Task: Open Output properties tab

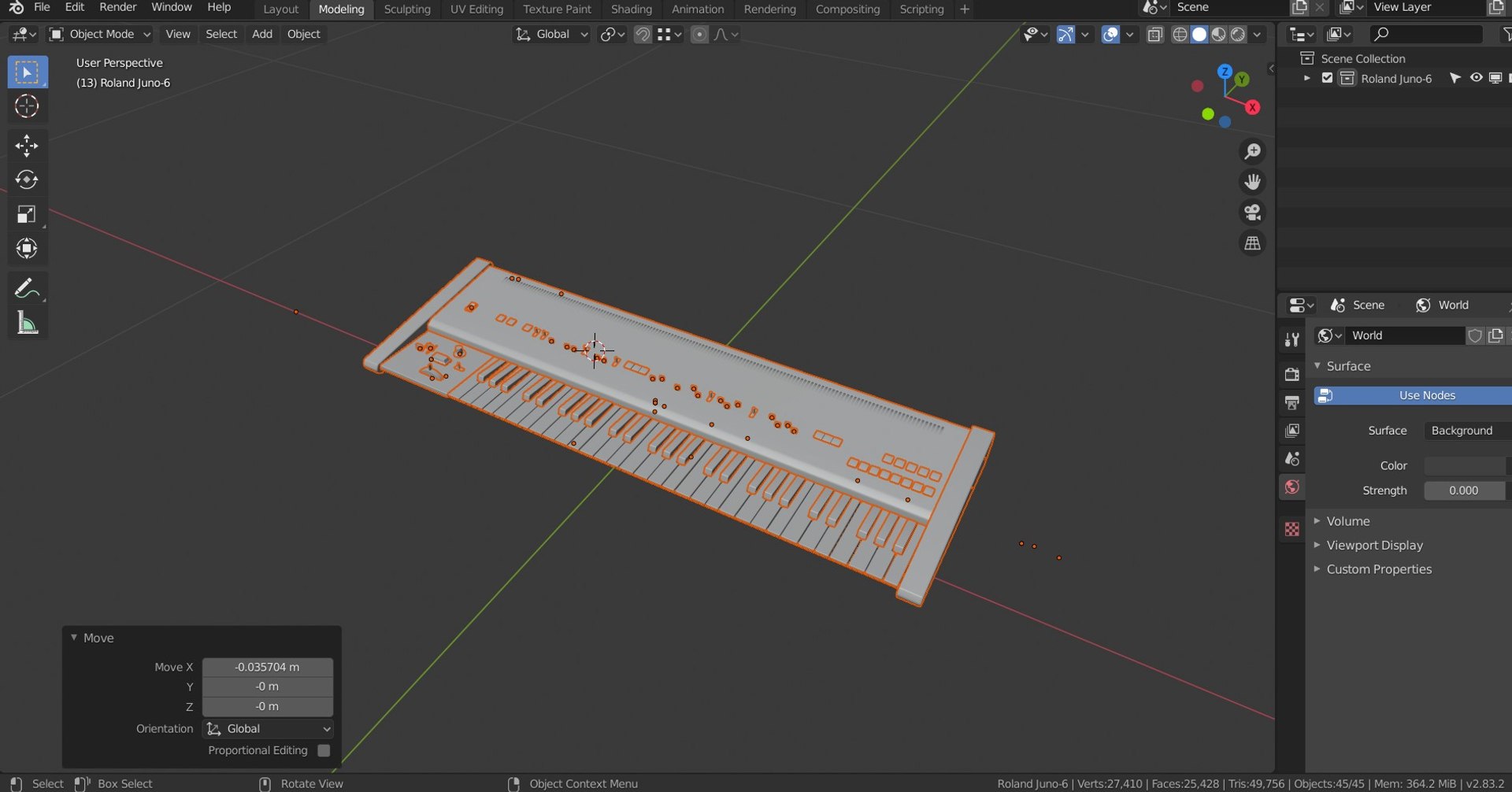Action: (1291, 403)
